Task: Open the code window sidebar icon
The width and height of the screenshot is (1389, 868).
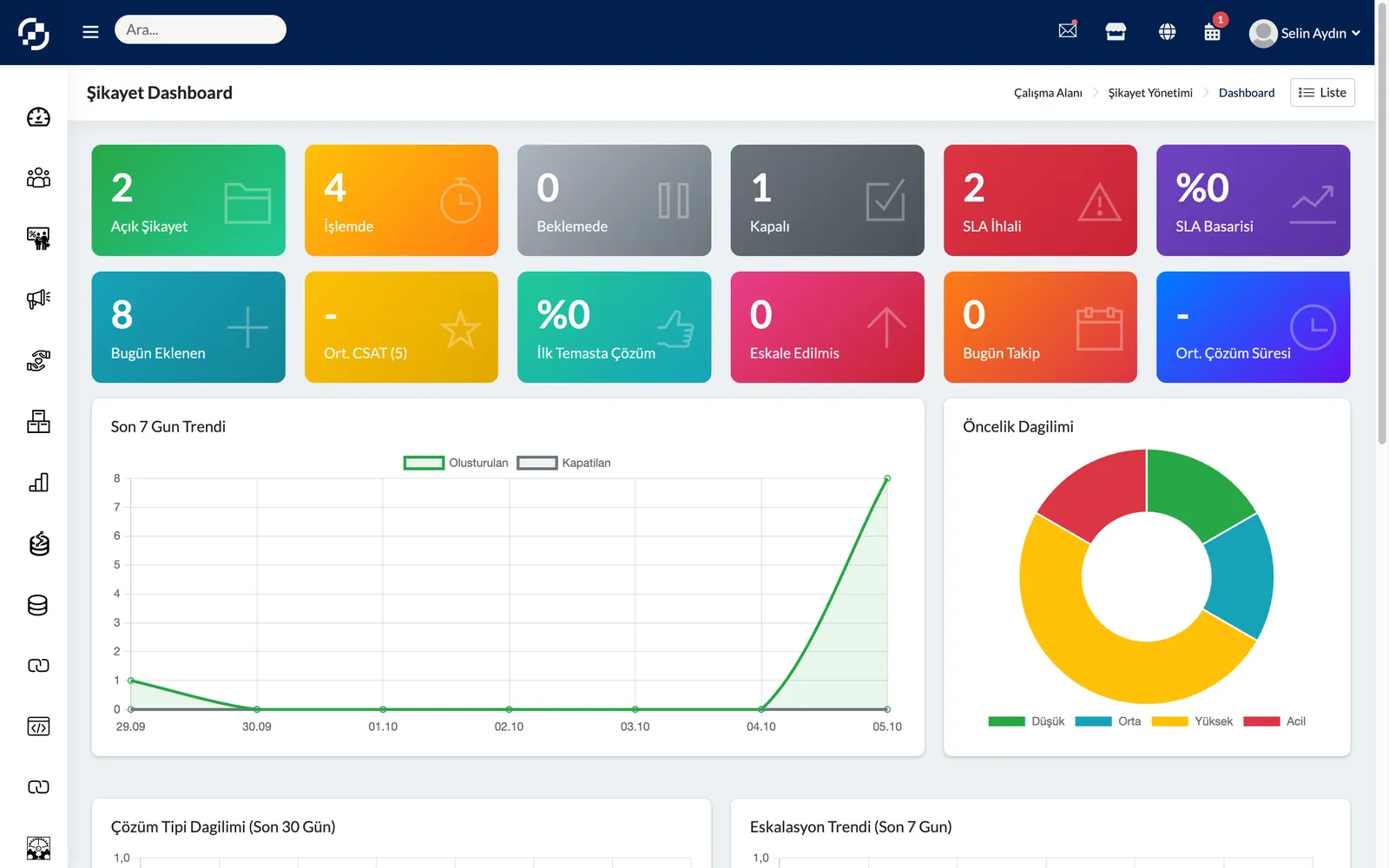Action: pos(38,727)
